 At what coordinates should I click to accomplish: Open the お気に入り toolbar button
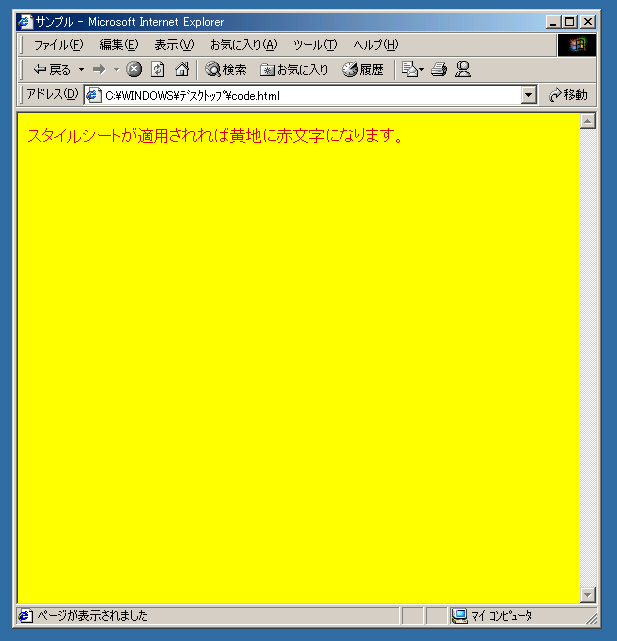tap(294, 70)
